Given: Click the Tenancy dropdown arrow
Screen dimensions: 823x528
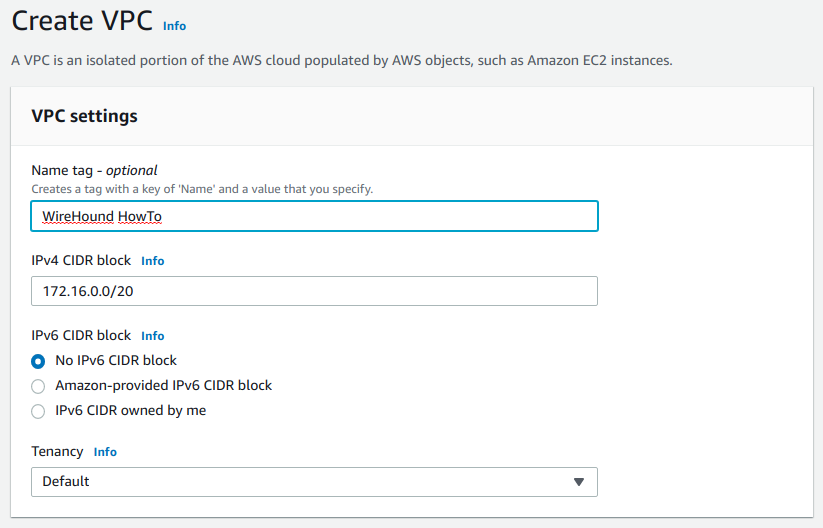Looking at the screenshot, I should coord(578,482).
